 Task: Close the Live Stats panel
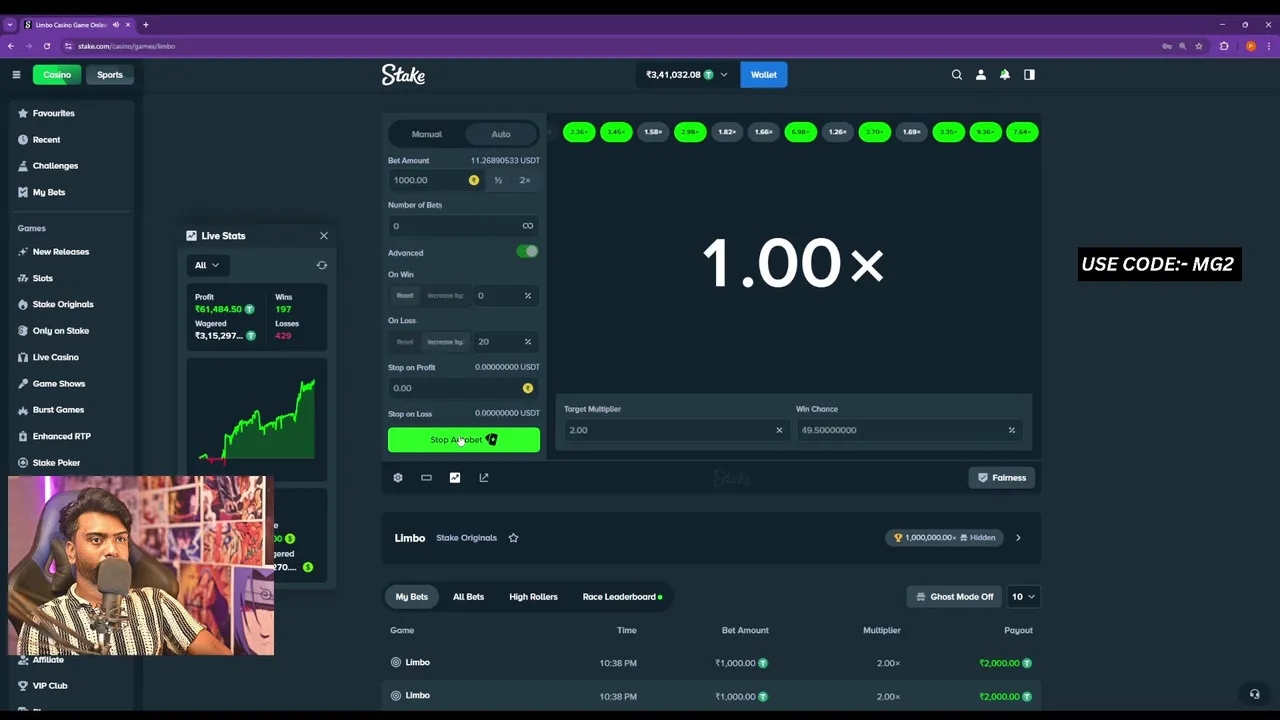pos(324,236)
